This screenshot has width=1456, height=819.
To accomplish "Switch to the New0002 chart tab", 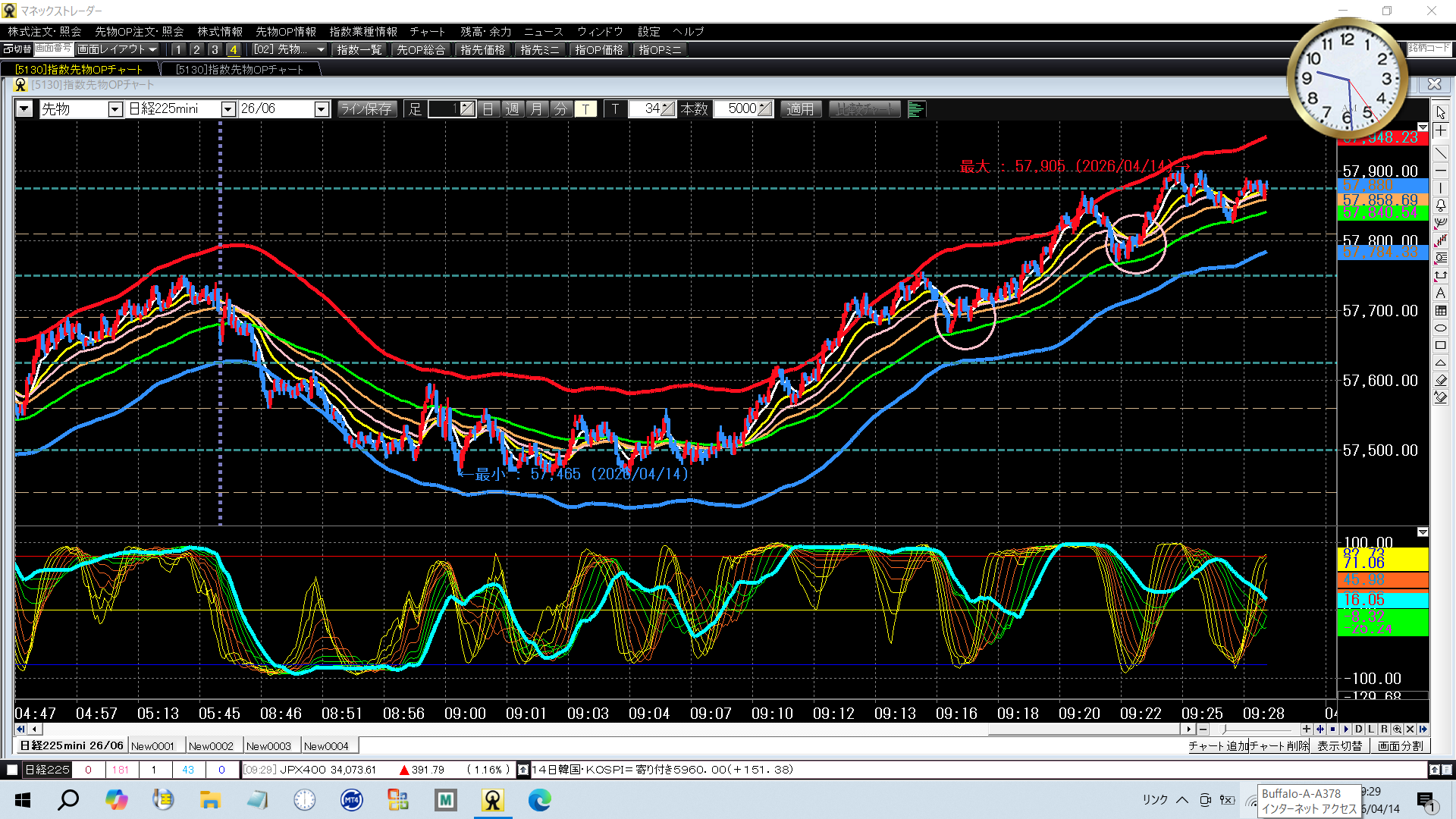I will pyautogui.click(x=211, y=746).
